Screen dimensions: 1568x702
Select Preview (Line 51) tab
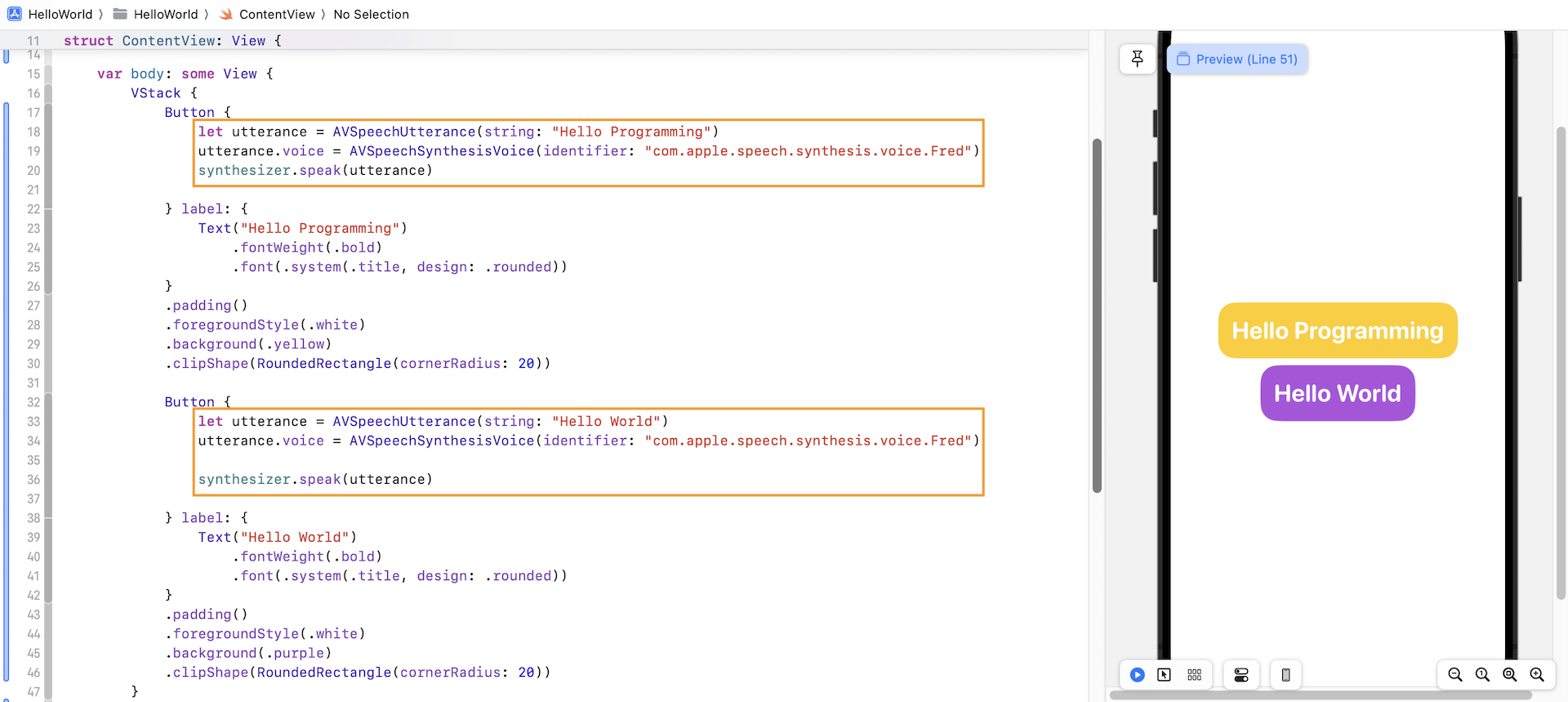1237,59
